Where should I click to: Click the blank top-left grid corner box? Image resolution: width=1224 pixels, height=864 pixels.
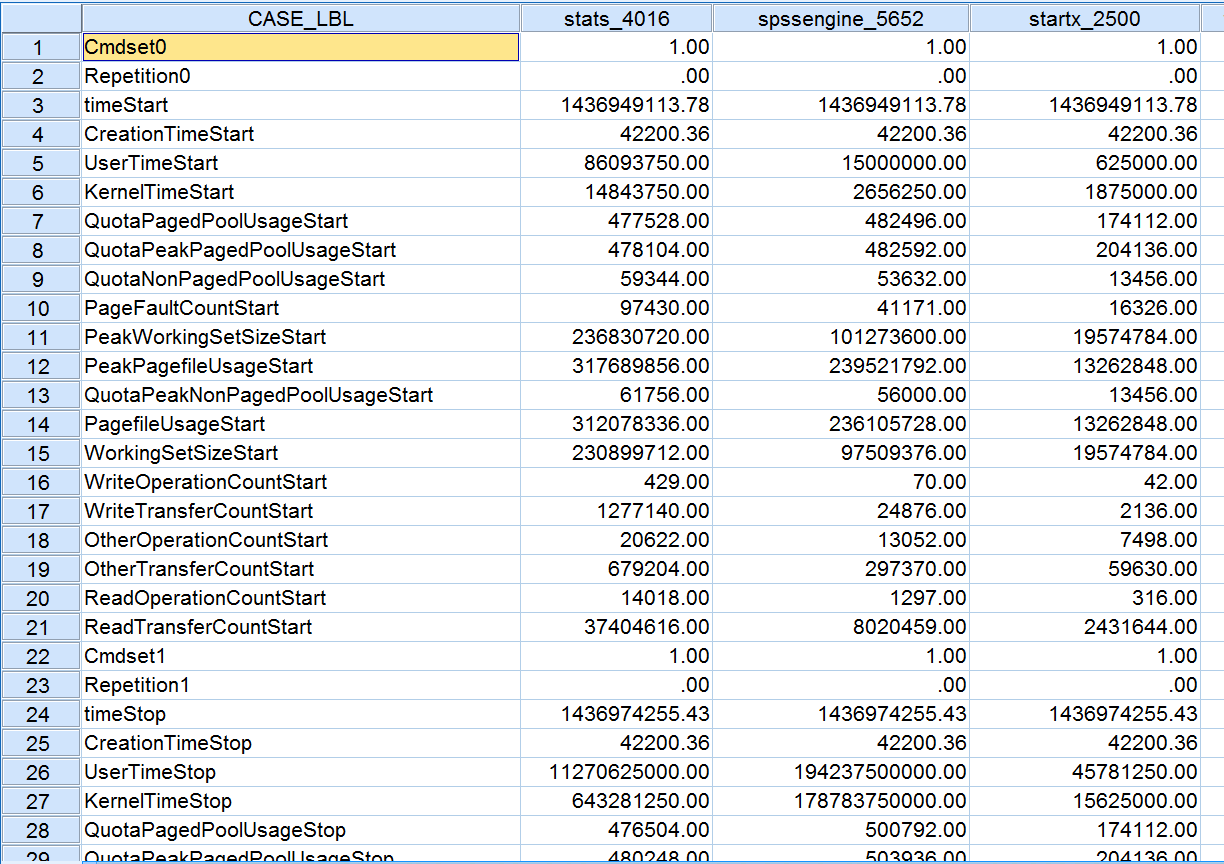point(40,18)
